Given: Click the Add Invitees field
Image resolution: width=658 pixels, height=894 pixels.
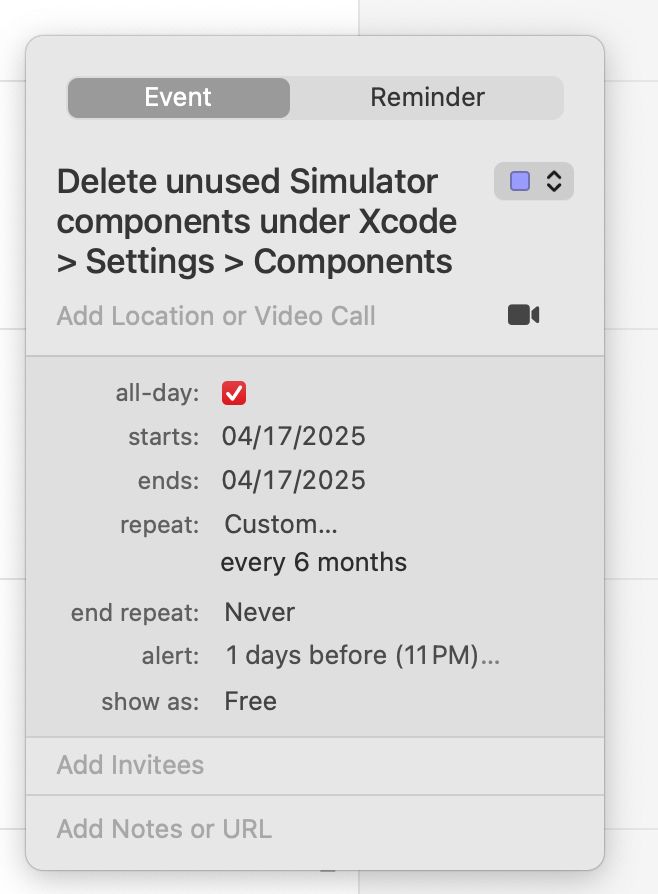Looking at the screenshot, I should [315, 765].
